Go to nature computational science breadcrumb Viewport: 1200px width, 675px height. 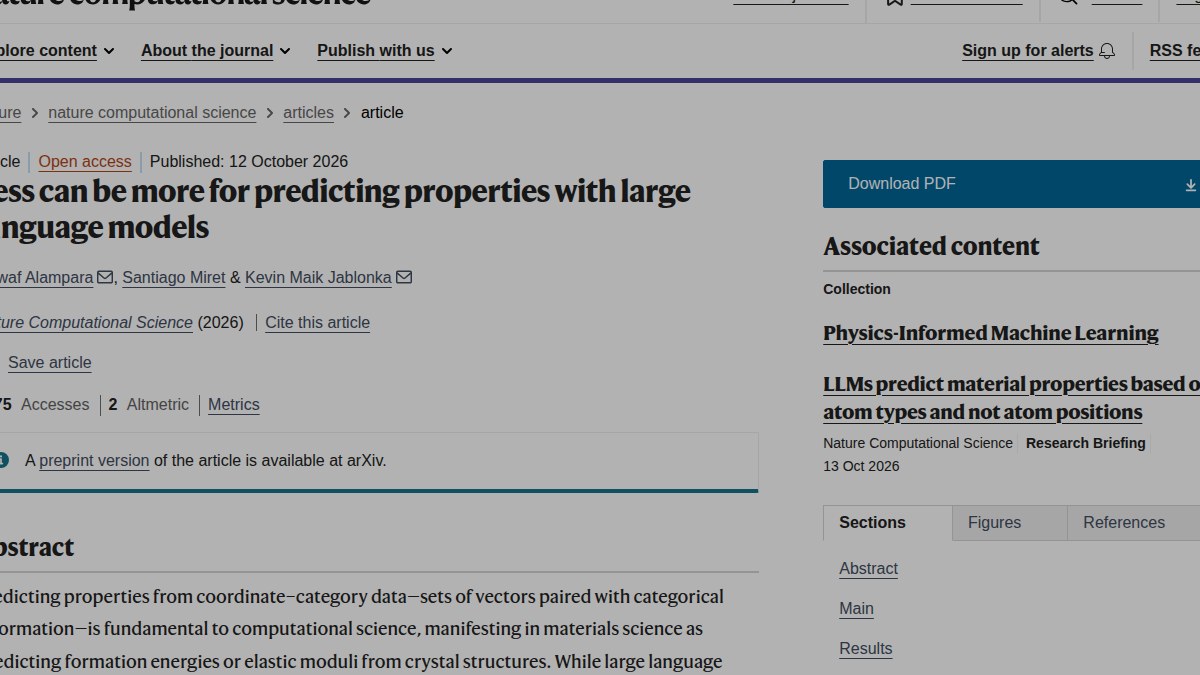click(x=152, y=113)
